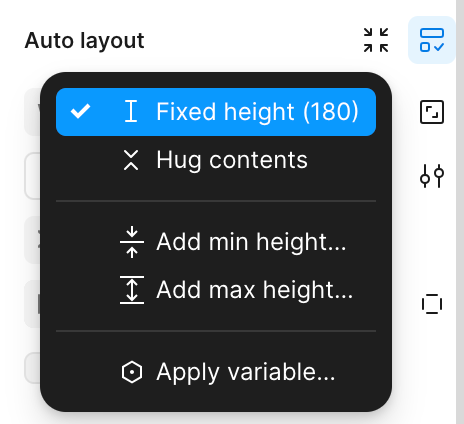Click the resize-to-fit square icon
The width and height of the screenshot is (464, 424).
click(x=432, y=112)
